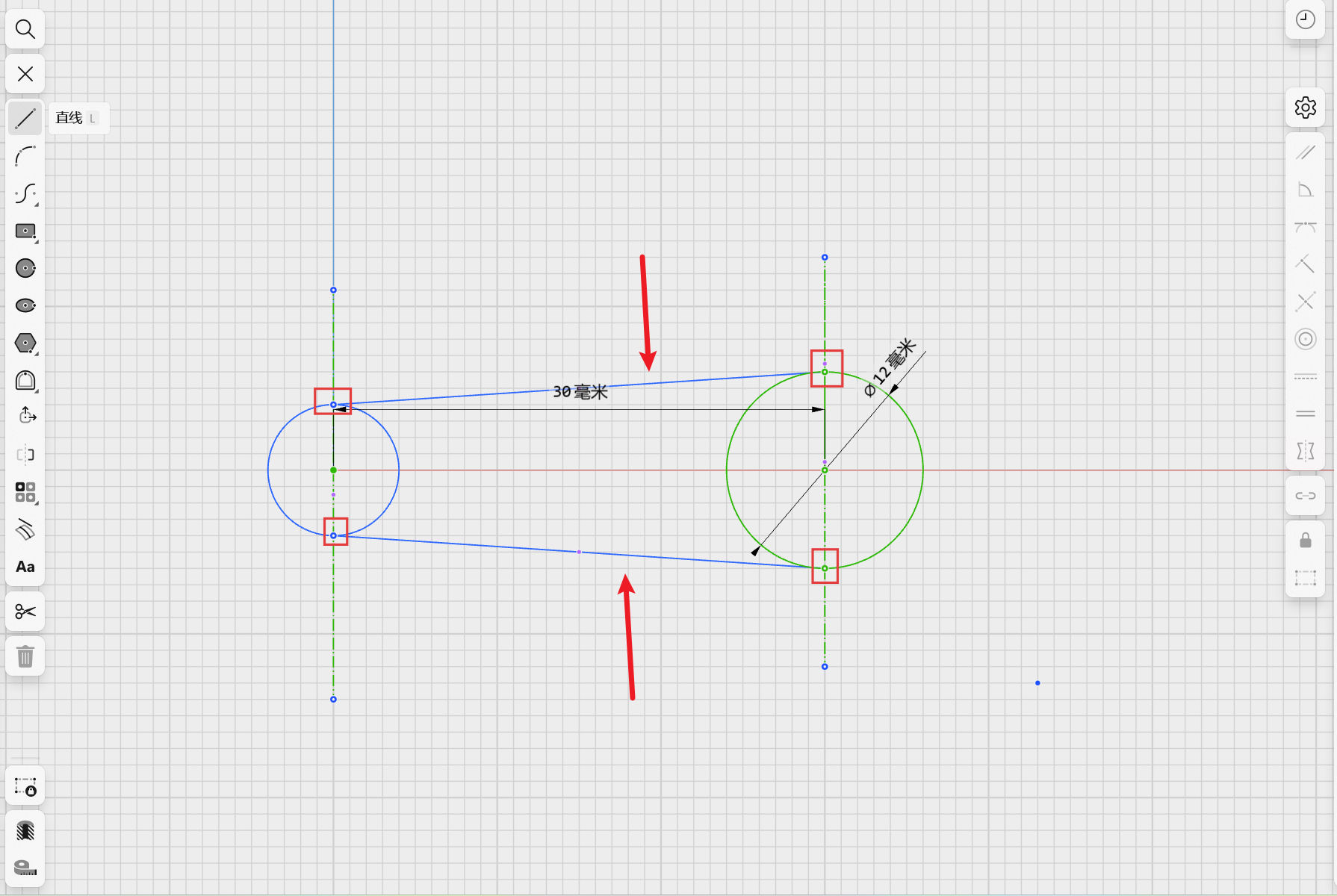Apply the Parallel constraint
This screenshot has width=1337, height=896.
[1305, 152]
